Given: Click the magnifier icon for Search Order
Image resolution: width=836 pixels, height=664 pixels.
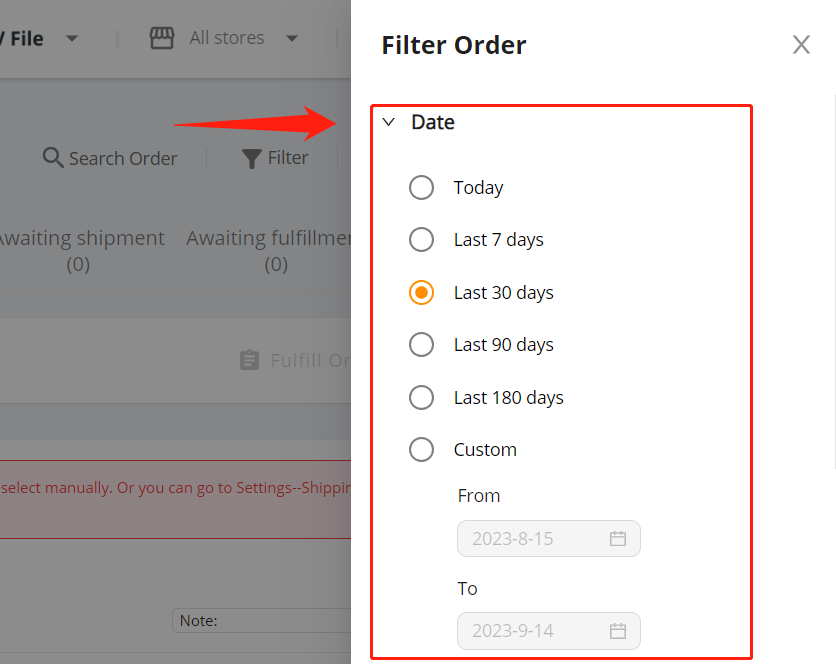Looking at the screenshot, I should 53,158.
